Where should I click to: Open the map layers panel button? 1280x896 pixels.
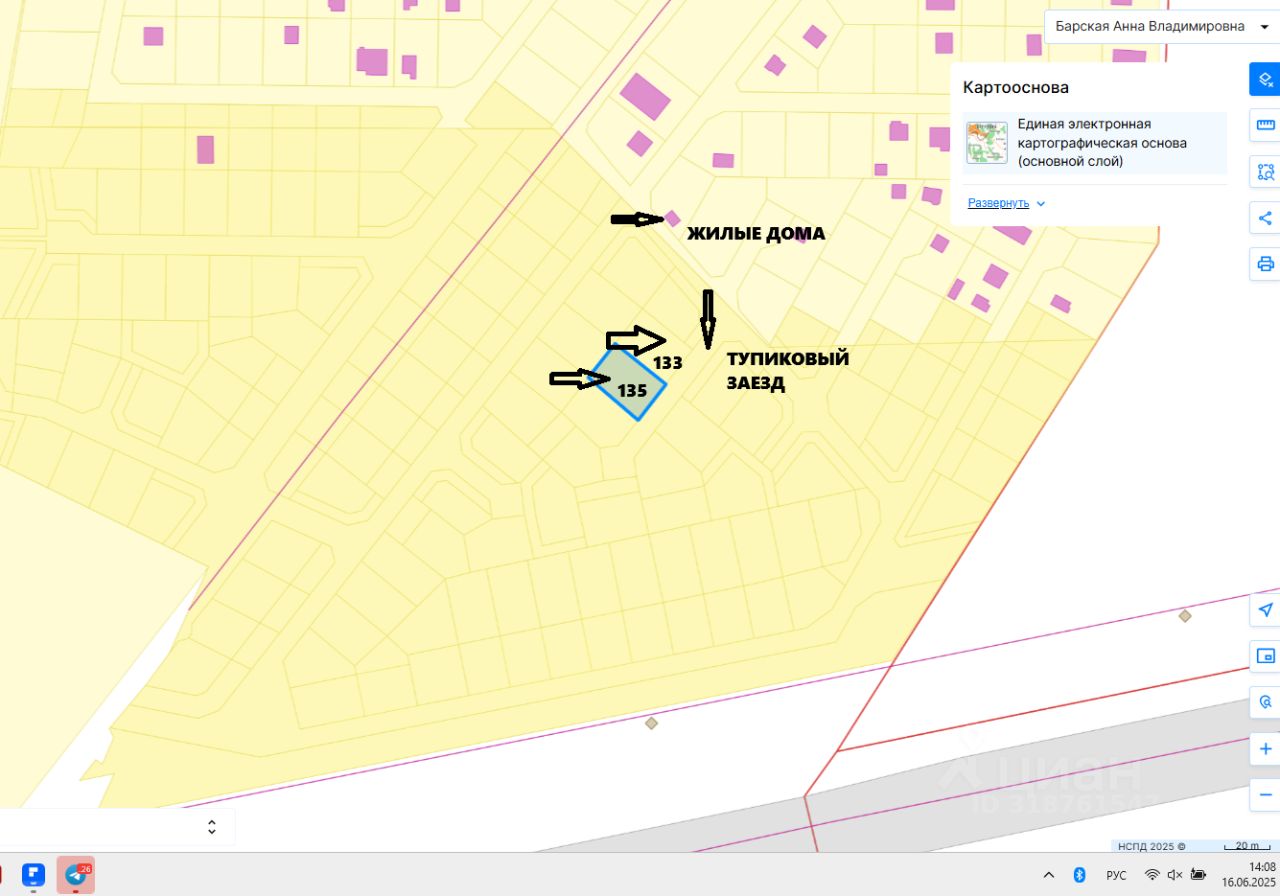[1265, 79]
